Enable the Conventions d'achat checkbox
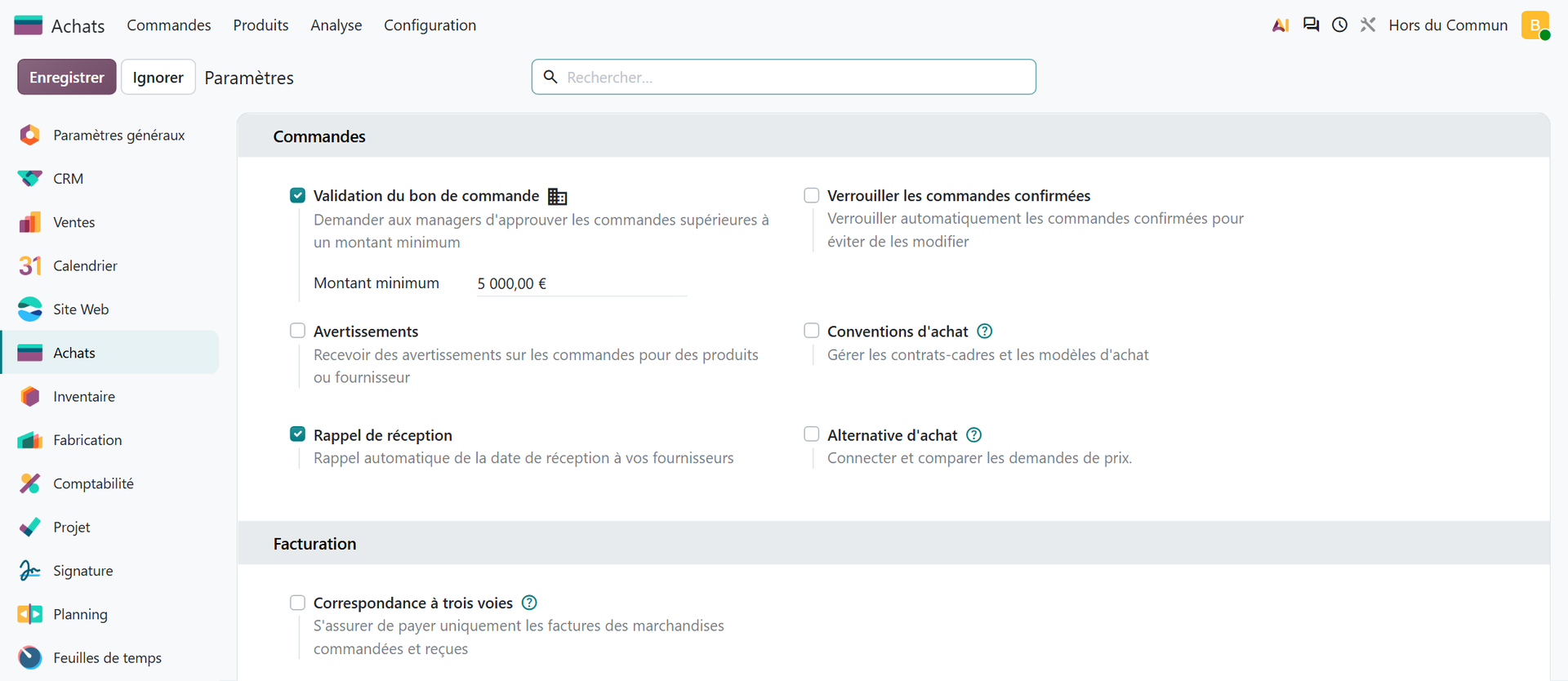This screenshot has height=681, width=1568. [811, 331]
